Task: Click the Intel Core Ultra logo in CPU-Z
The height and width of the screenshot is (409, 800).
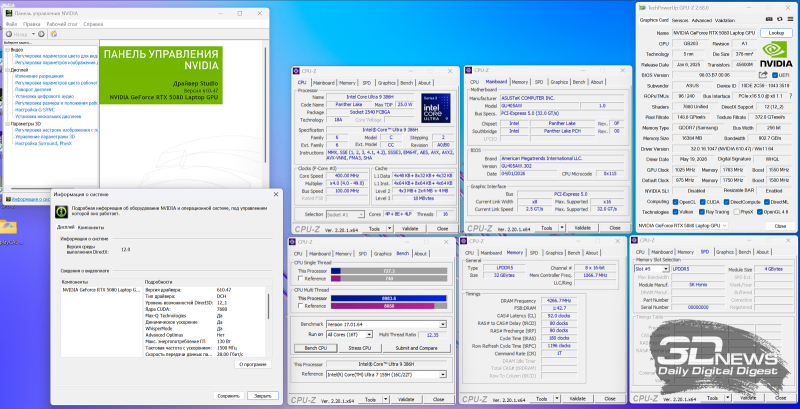Action: pyautogui.click(x=436, y=108)
